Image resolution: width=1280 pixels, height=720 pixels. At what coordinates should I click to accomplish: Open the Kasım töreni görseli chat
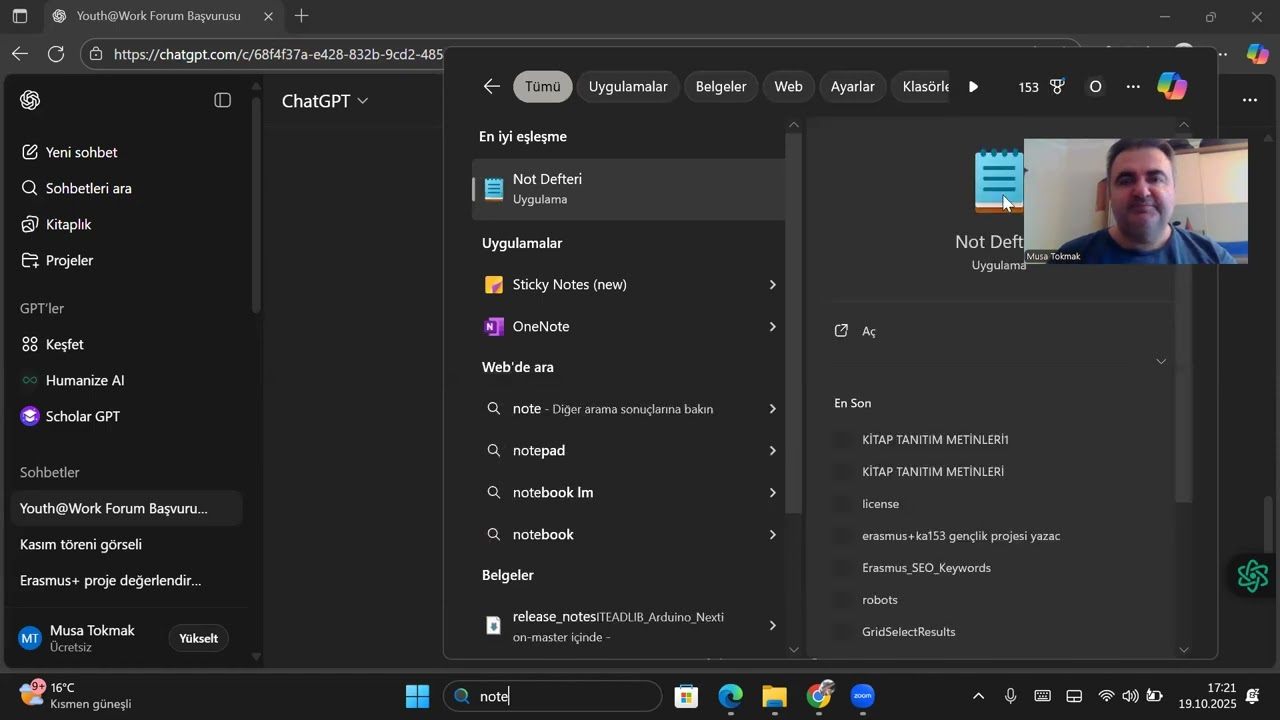tap(81, 544)
